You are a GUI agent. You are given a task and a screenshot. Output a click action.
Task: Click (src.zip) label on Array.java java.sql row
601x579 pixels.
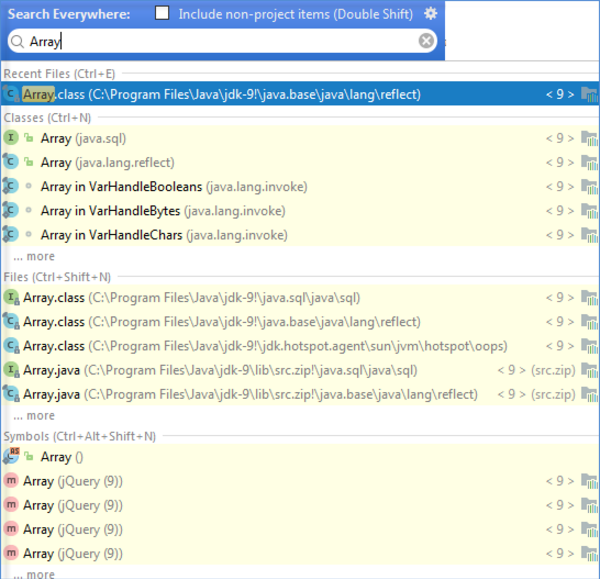pos(553,371)
